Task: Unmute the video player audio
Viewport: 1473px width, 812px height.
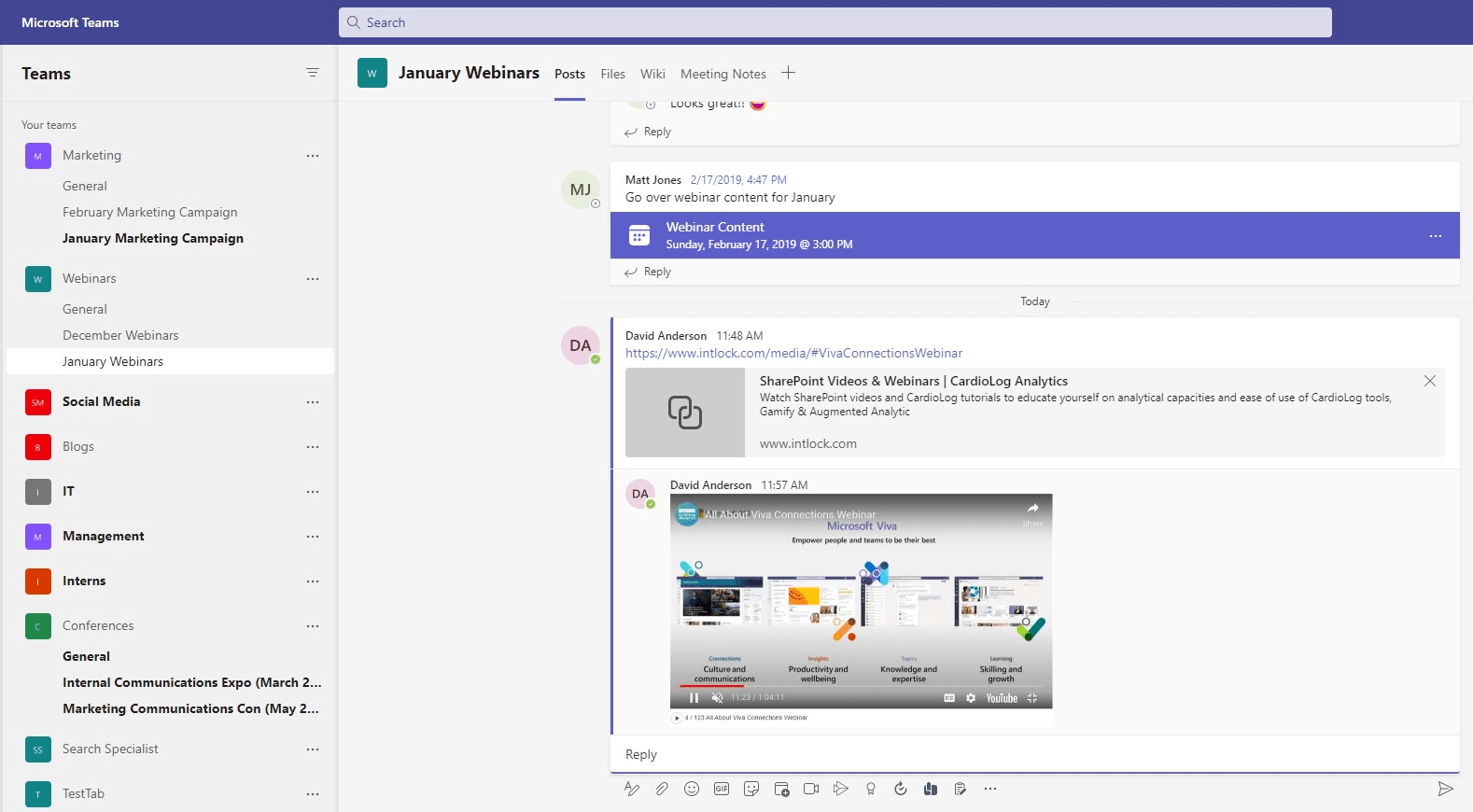Action: point(717,697)
